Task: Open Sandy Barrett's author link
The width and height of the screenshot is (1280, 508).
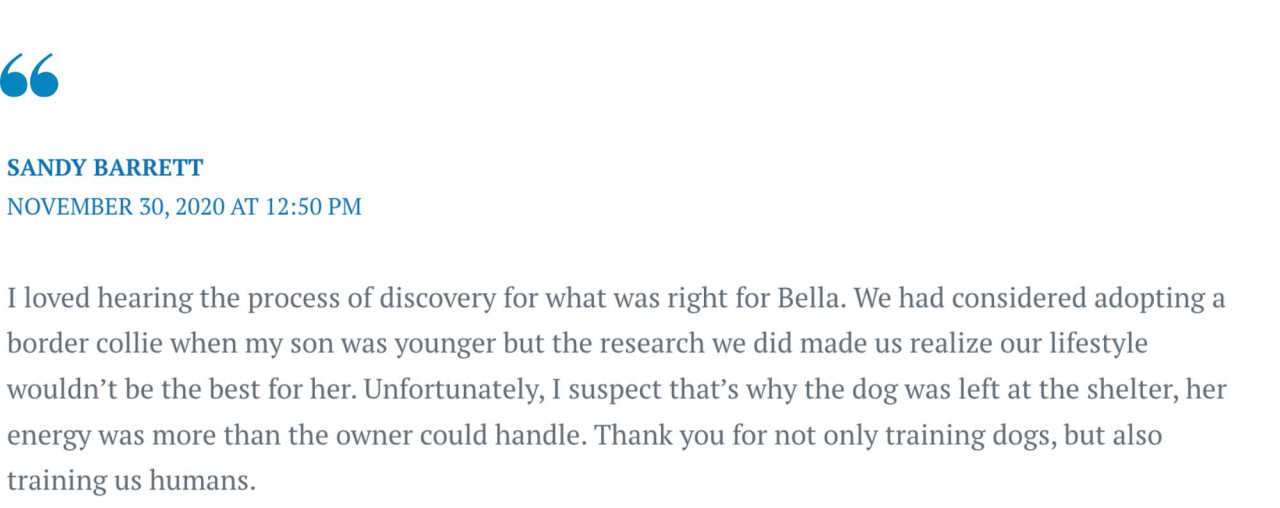Action: (105, 168)
